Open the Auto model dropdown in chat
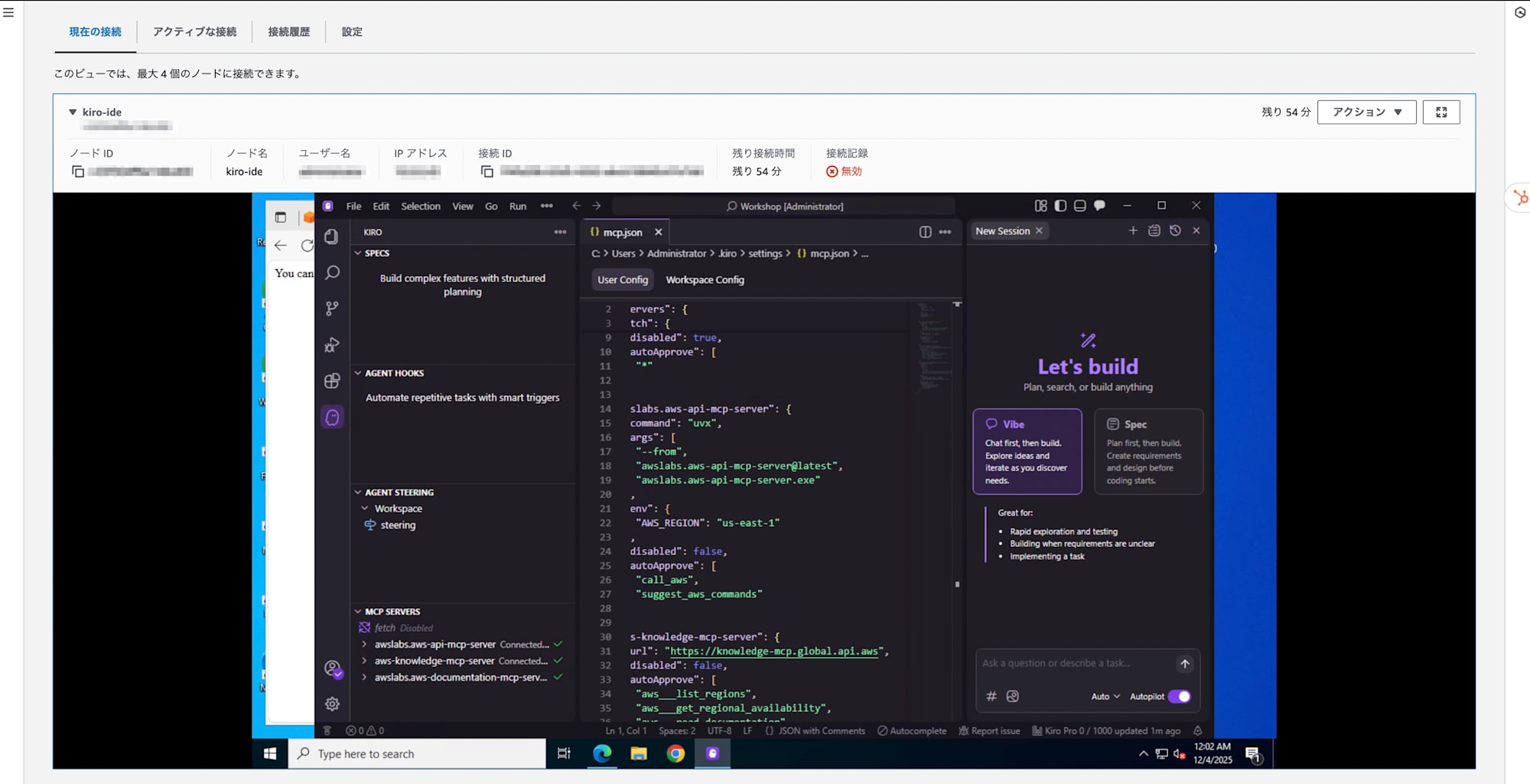The height and width of the screenshot is (784, 1530). point(1104,696)
